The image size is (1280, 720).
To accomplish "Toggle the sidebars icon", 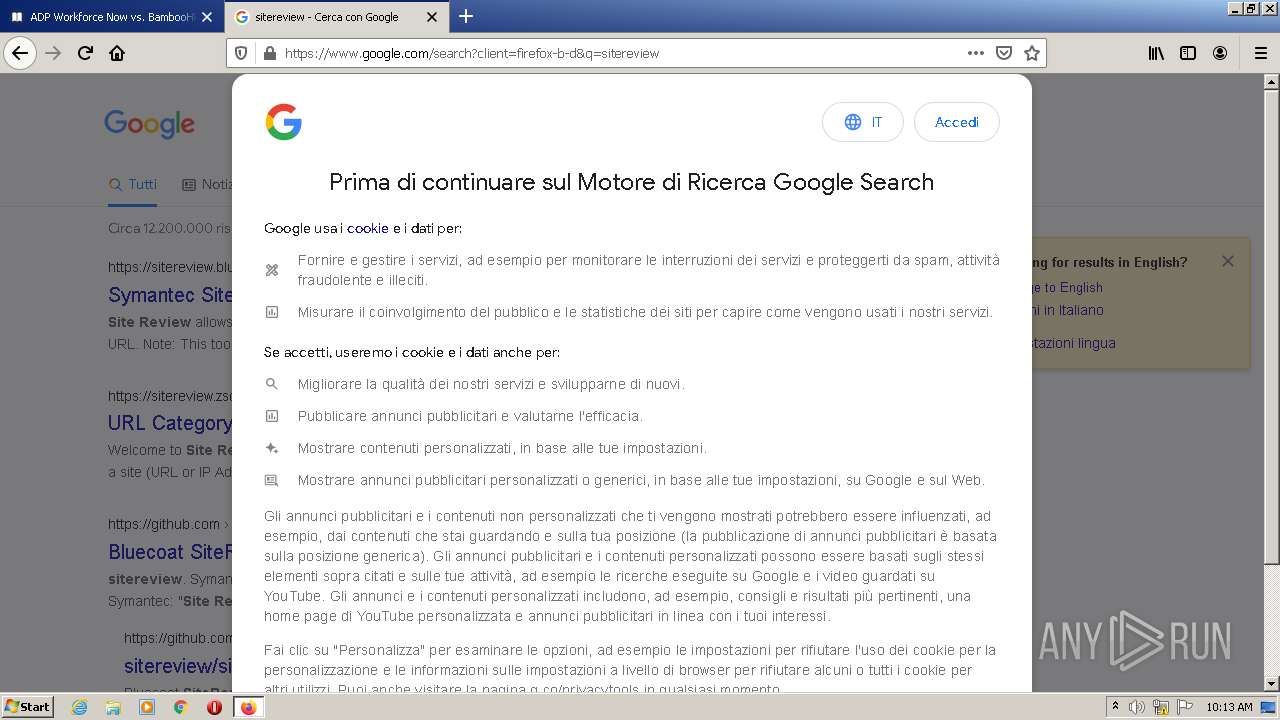I will pyautogui.click(x=1188, y=53).
